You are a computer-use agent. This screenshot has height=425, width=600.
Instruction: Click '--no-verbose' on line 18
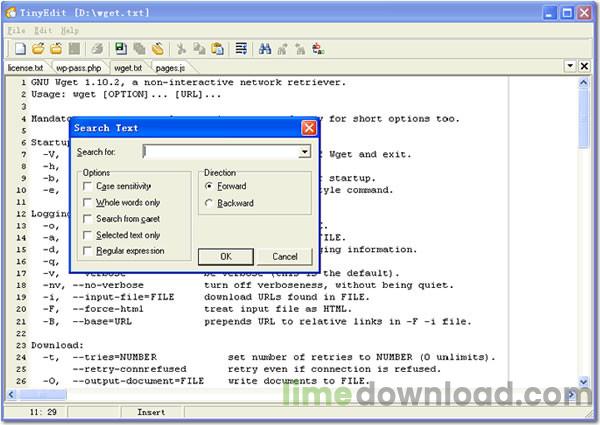pos(108,285)
